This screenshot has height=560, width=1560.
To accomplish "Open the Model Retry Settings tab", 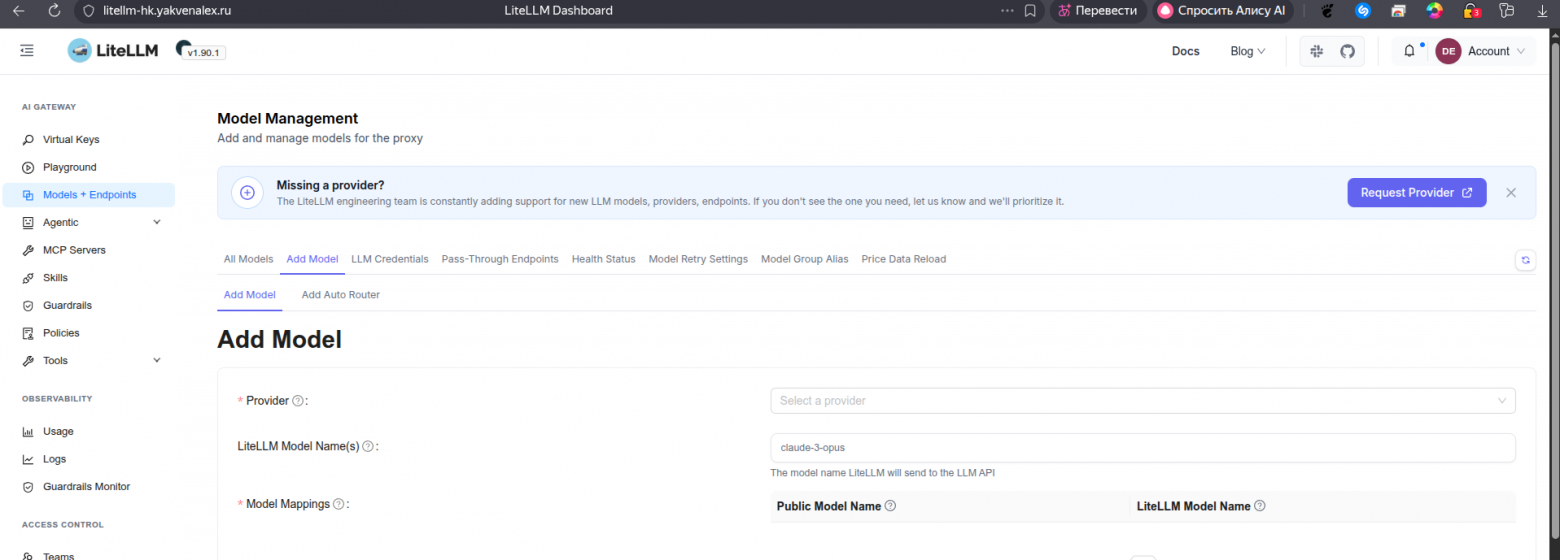I will [698, 259].
